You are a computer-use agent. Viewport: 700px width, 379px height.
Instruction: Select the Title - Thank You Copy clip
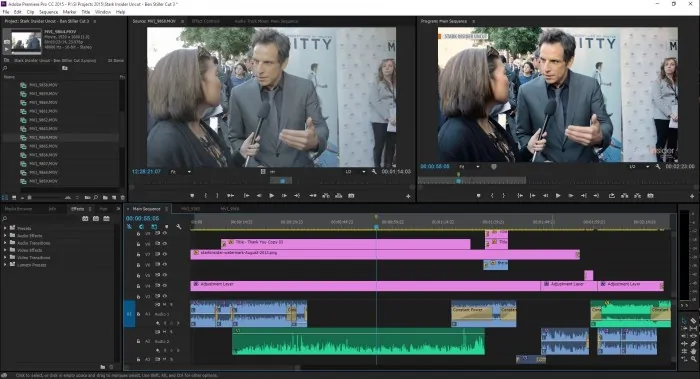346,244
